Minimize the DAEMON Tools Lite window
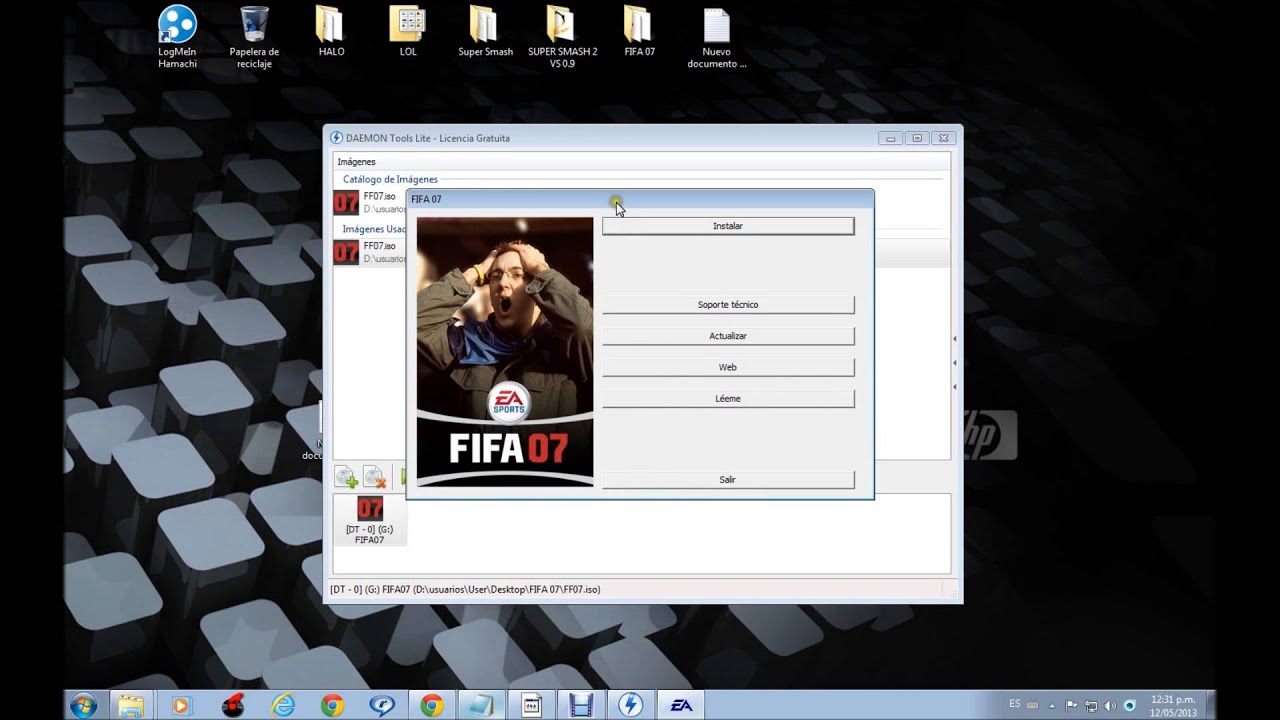The height and width of the screenshot is (720, 1280). point(890,138)
